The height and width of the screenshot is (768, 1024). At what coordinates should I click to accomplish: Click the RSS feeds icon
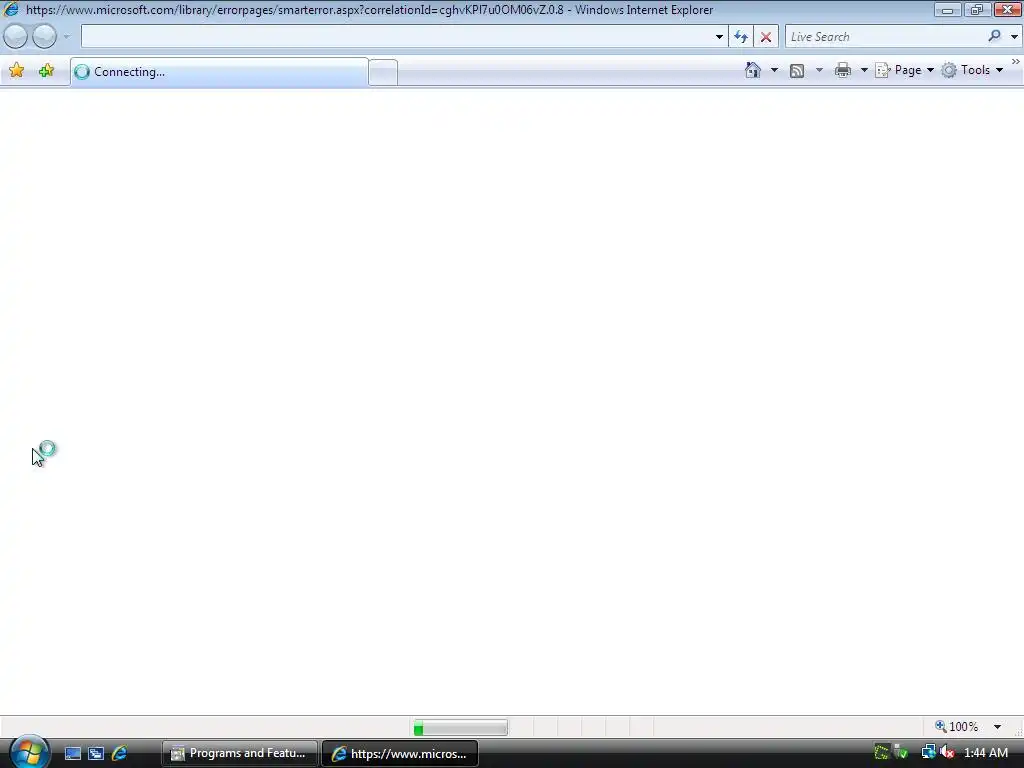point(797,71)
